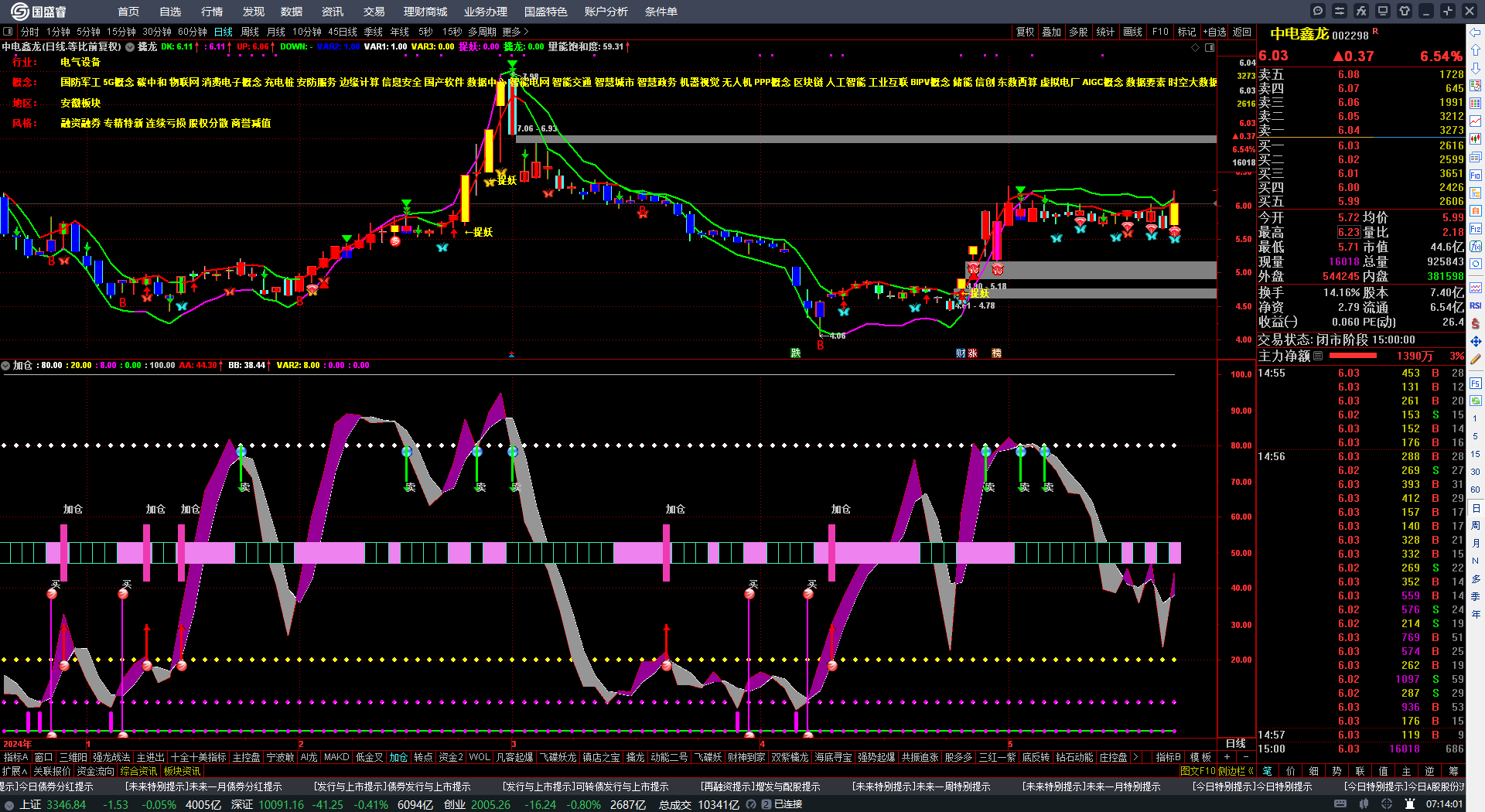Click the stock name 中电鑫龙 header
1485x812 pixels.
click(x=1299, y=34)
